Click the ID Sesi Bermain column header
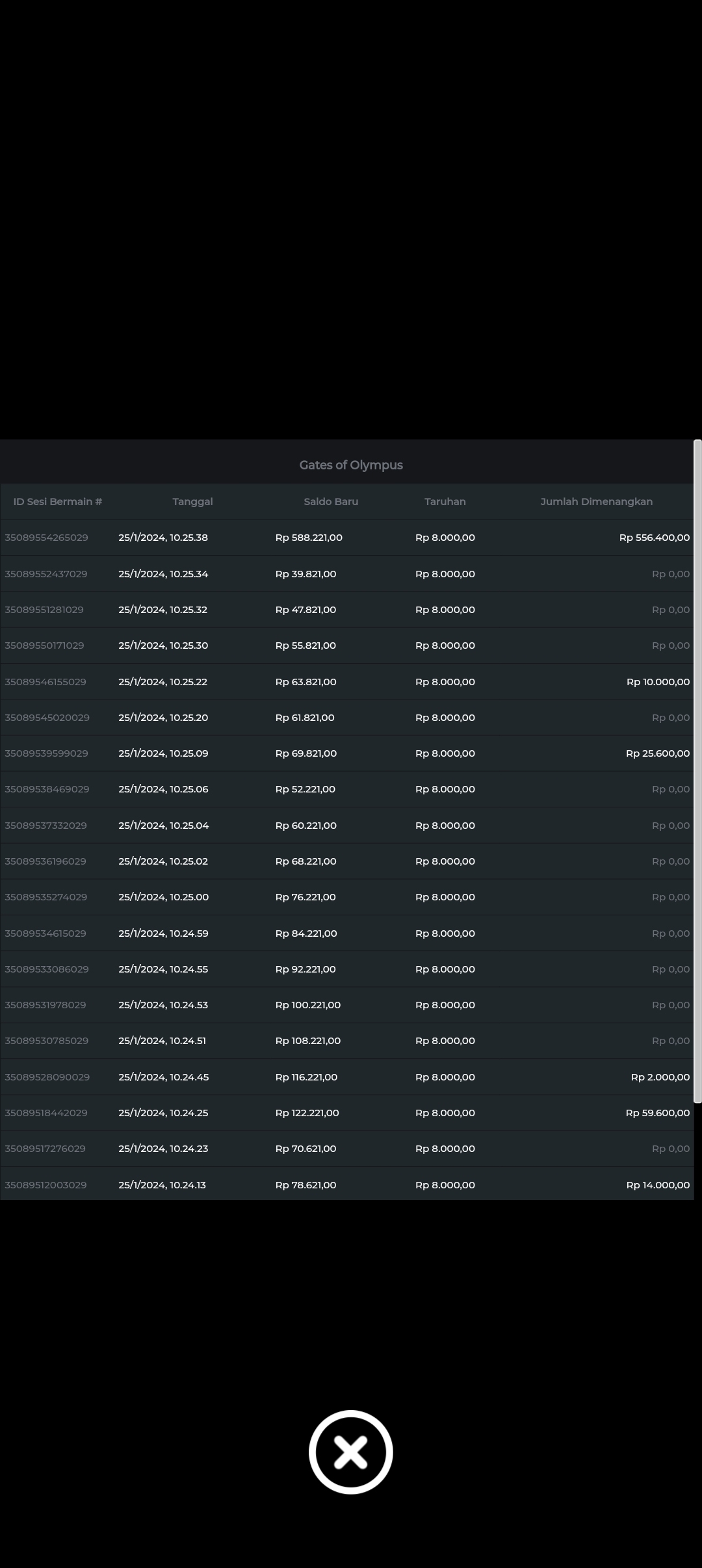Image resolution: width=702 pixels, height=1568 pixels. click(58, 501)
